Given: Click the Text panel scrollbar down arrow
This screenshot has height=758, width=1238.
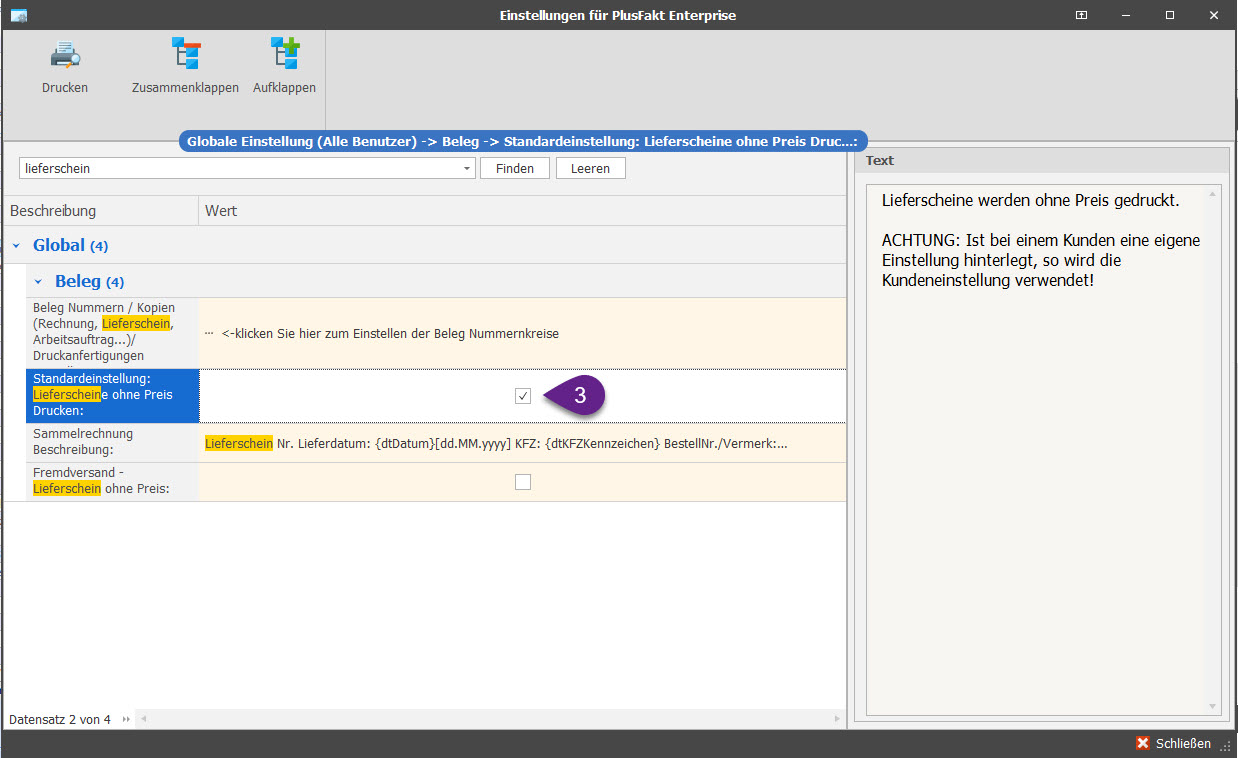Looking at the screenshot, I should click(x=1214, y=707).
